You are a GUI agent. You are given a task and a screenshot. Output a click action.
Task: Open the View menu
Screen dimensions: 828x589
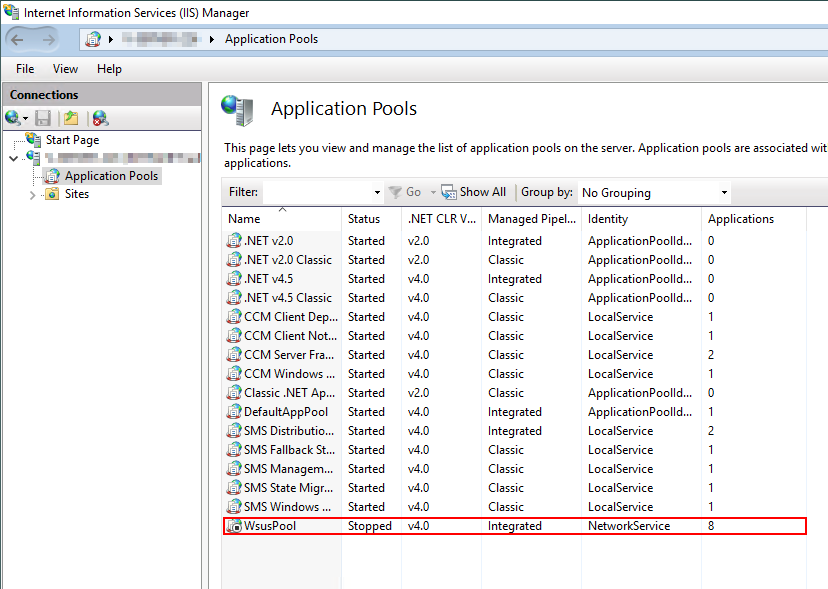coord(65,68)
